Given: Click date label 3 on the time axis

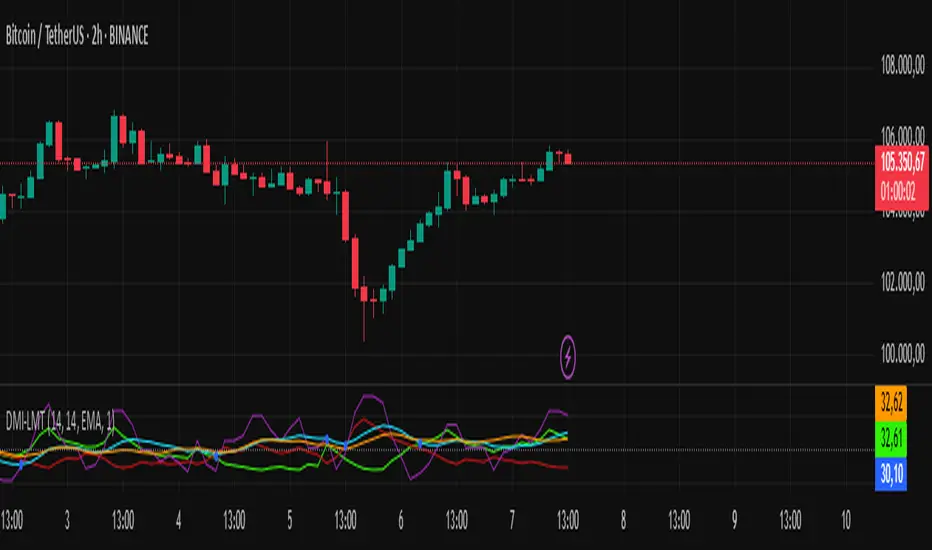Looking at the screenshot, I should (x=67, y=520).
